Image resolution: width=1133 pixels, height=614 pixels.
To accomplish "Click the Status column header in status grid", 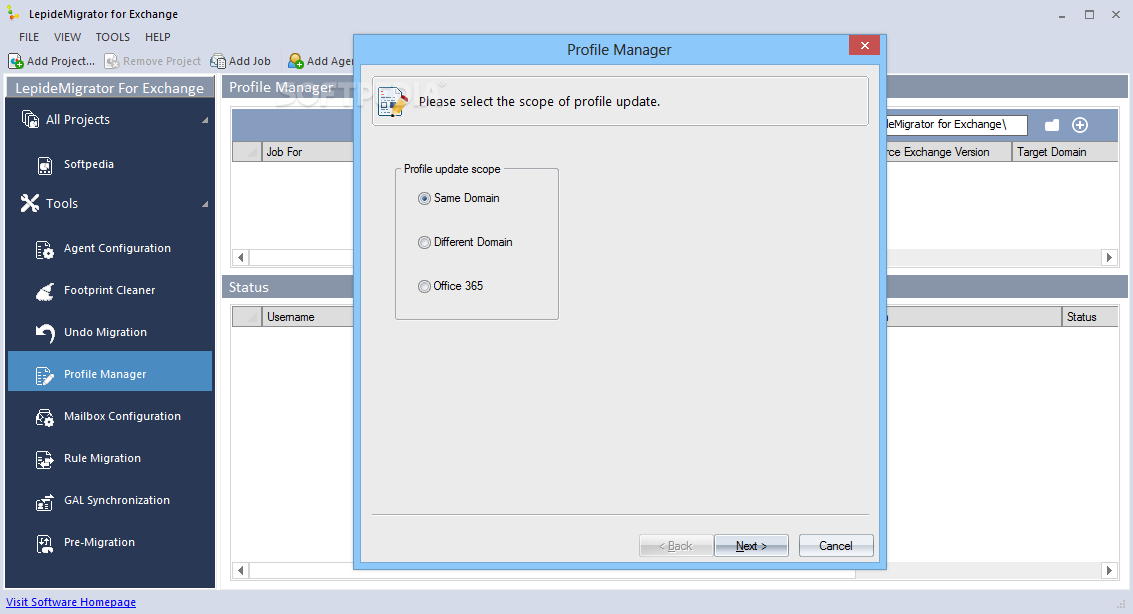I will pyautogui.click(x=1090, y=316).
